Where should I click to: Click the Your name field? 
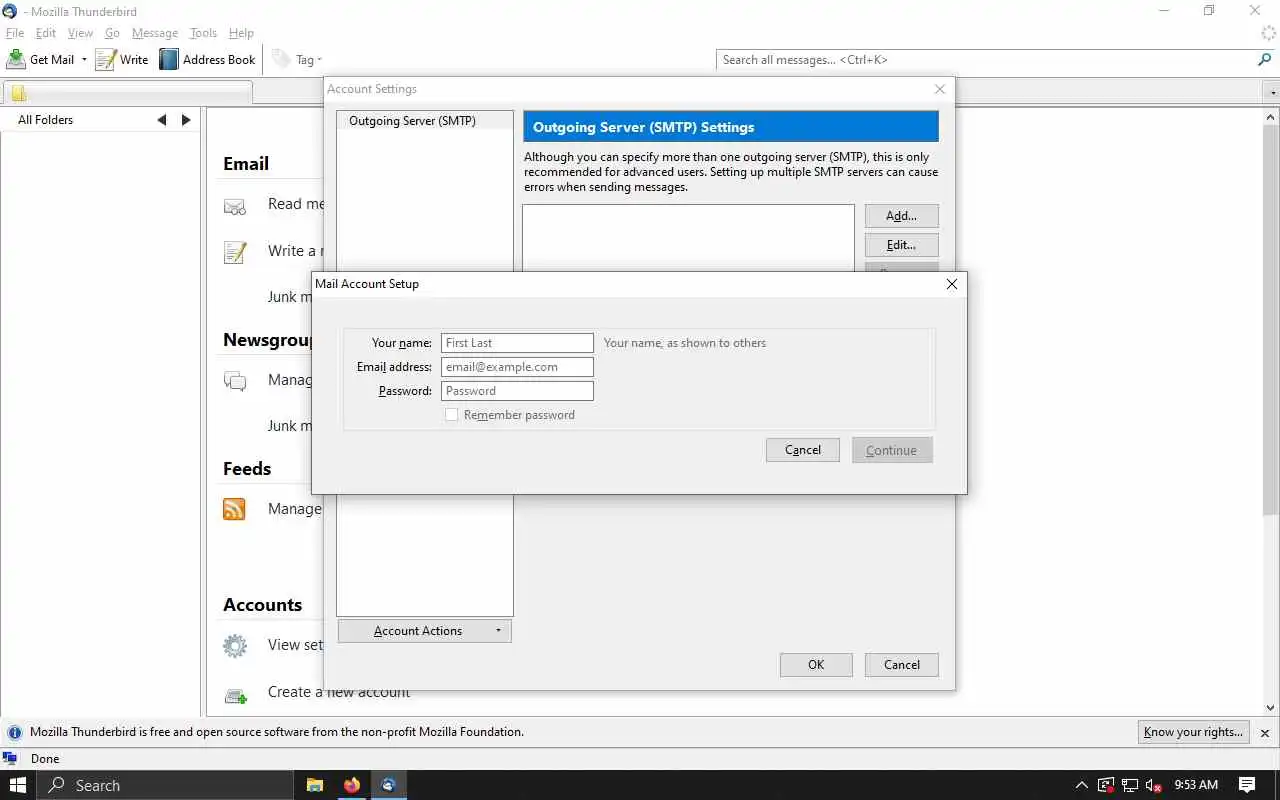pyautogui.click(x=517, y=343)
